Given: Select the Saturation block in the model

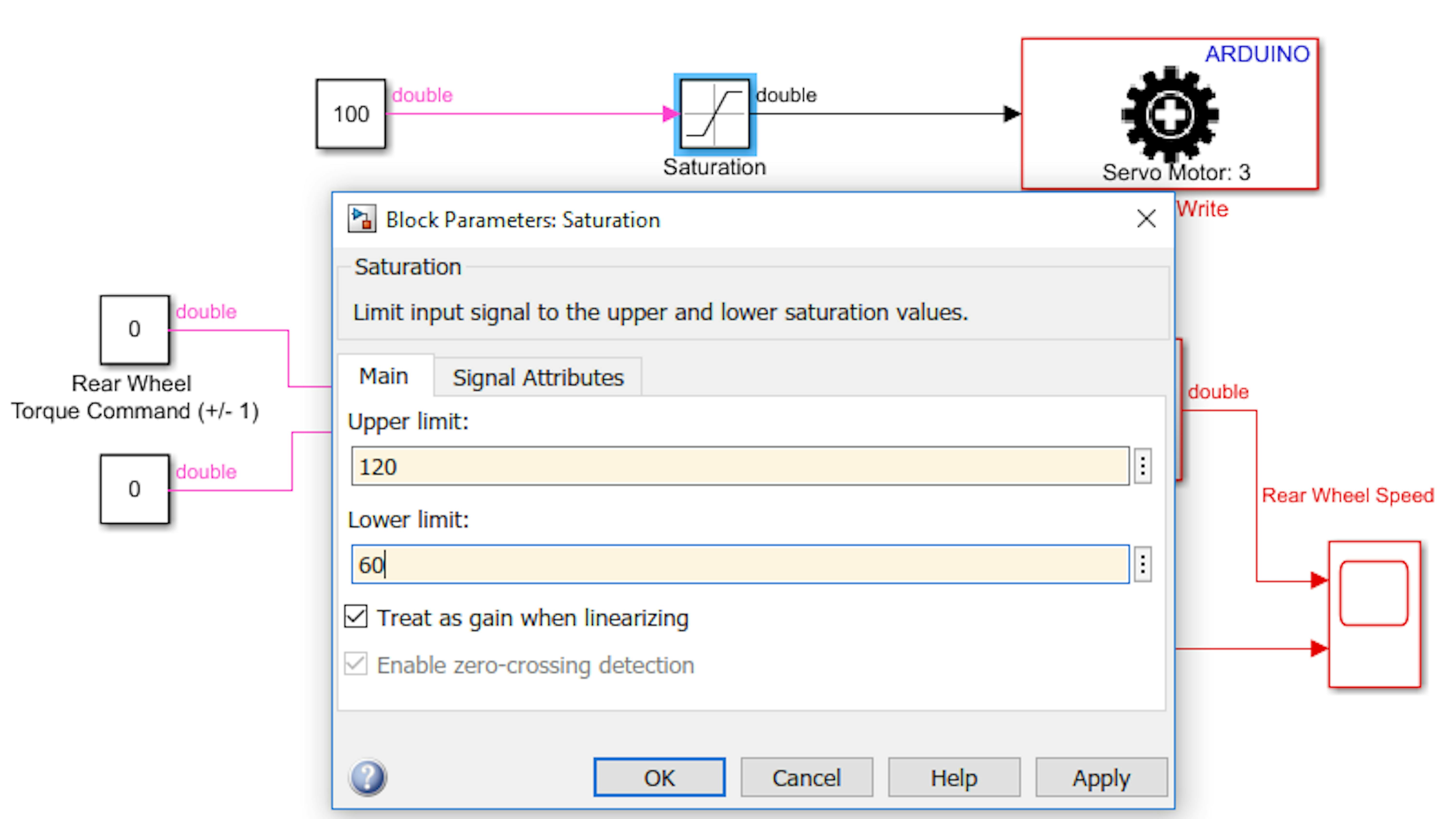Looking at the screenshot, I should tap(715, 114).
